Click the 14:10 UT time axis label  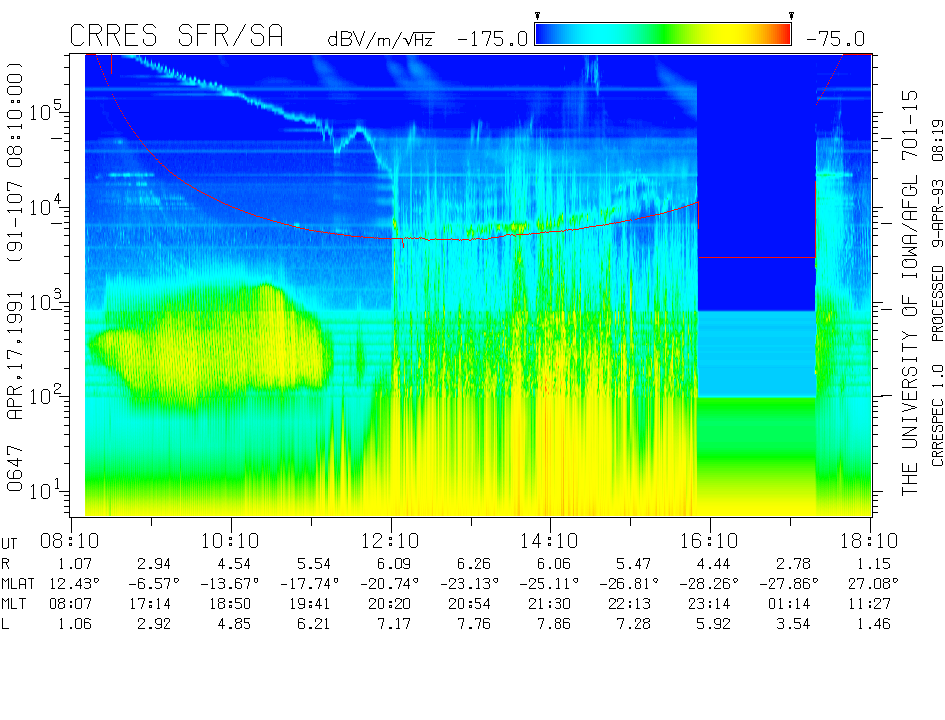click(550, 541)
